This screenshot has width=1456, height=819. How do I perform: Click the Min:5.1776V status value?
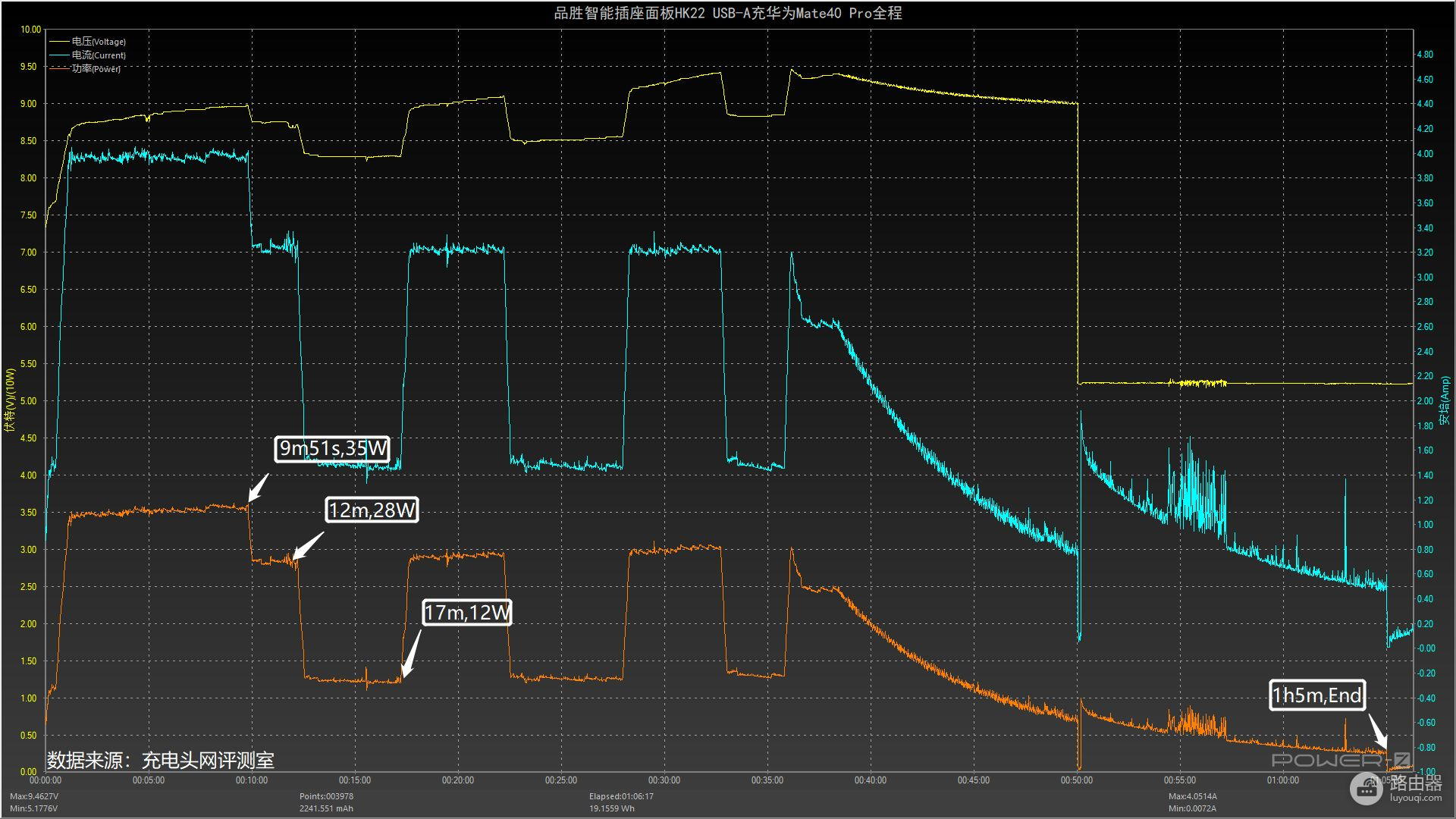click(x=34, y=808)
